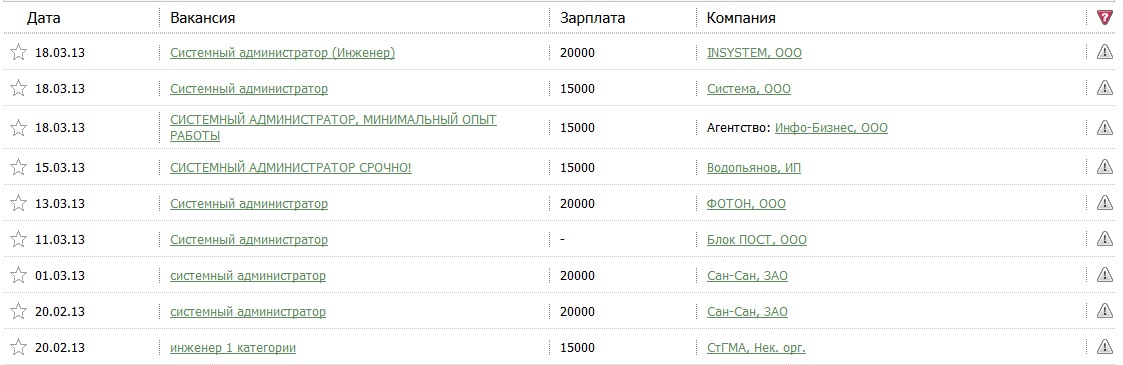
Task: Flag the Блок ПОСТ, ООО vacancy
Action: pyautogui.click(x=1104, y=238)
